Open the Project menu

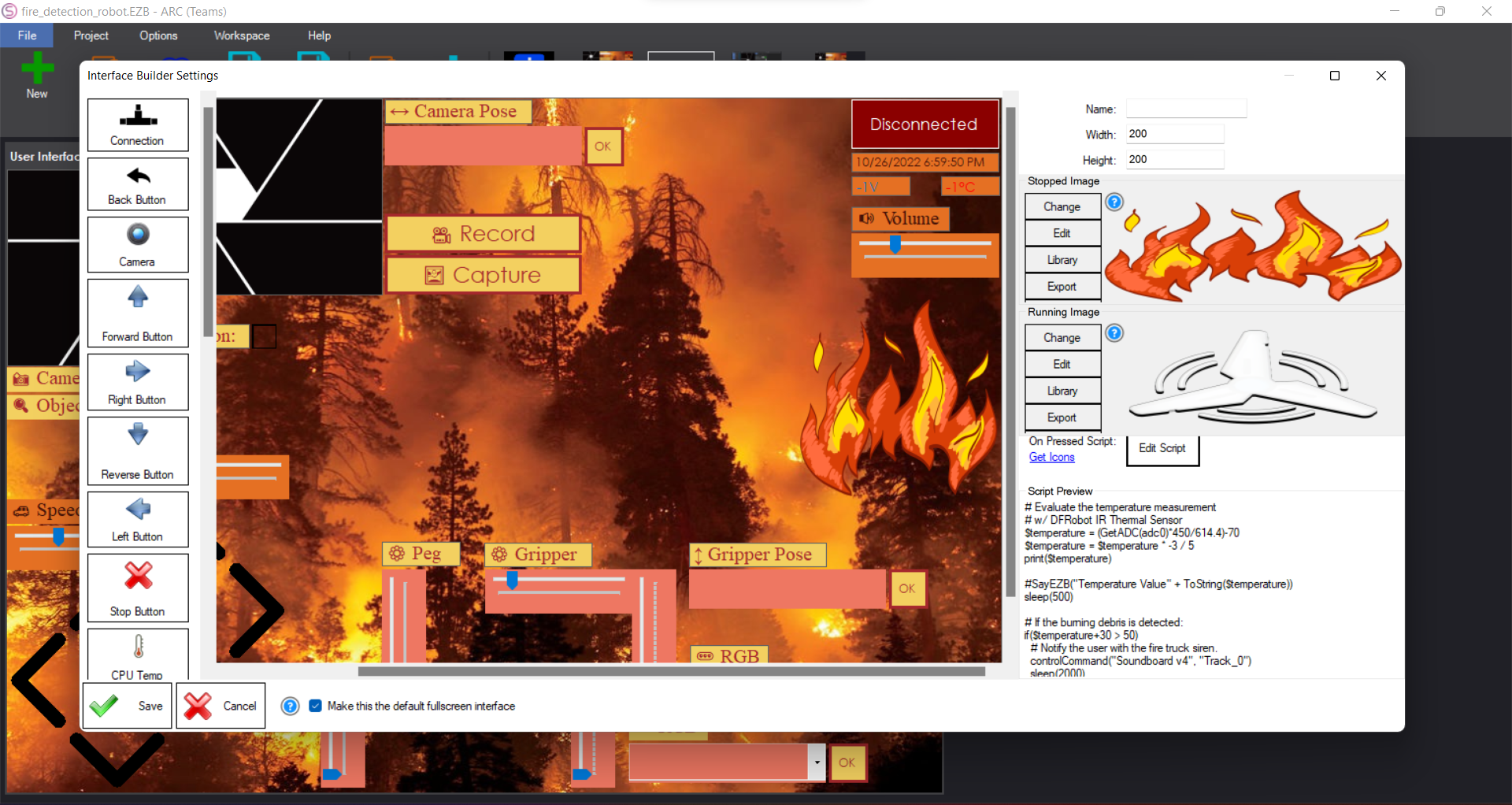[91, 35]
